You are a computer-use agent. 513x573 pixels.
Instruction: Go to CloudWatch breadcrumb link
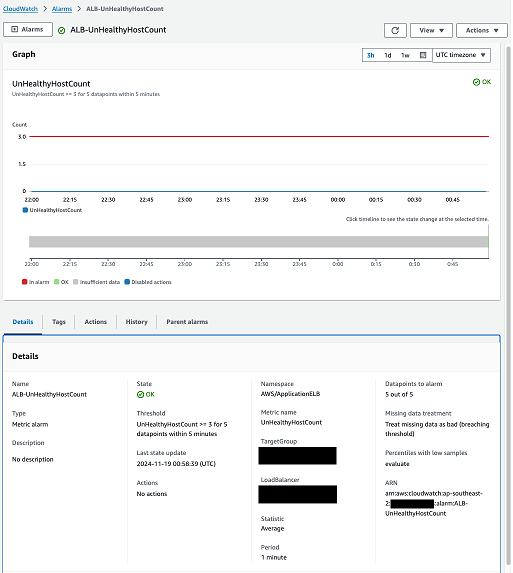click(20, 9)
